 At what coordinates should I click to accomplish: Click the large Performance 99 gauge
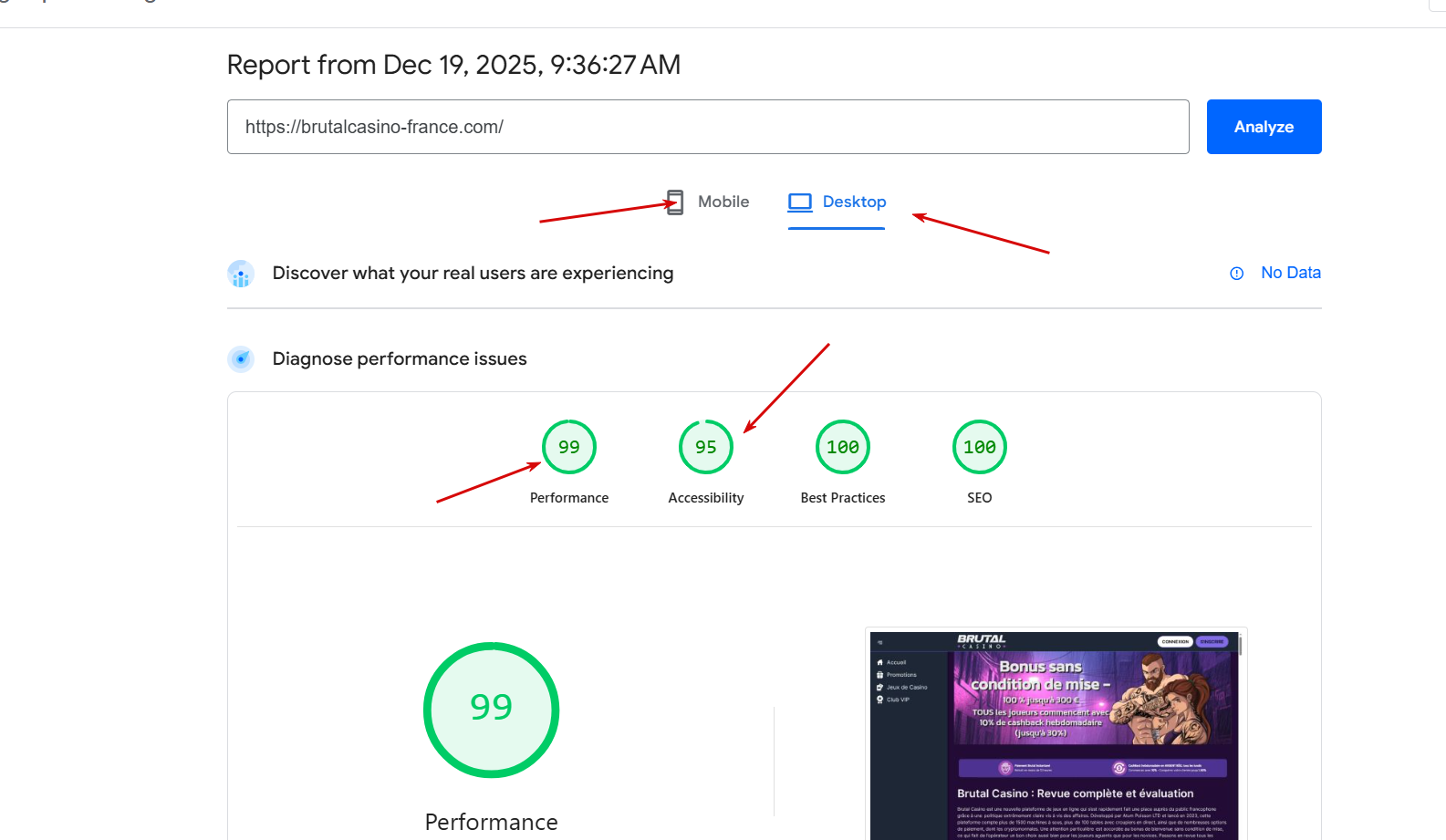(x=492, y=710)
